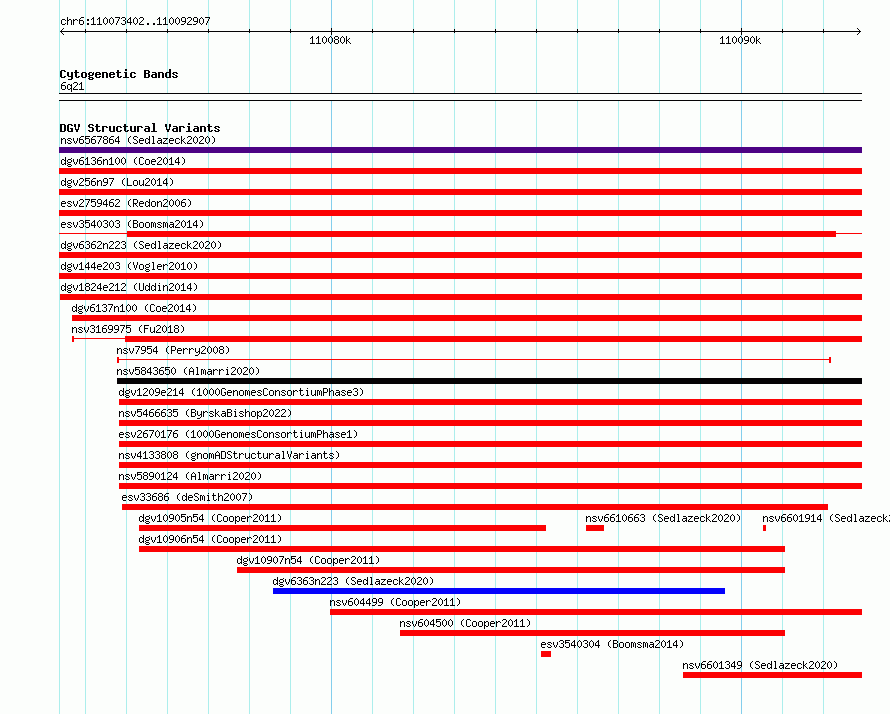Select dgv10907n54 (Cooper2011) label
Screen dimensions: 890x714
(x=308, y=560)
